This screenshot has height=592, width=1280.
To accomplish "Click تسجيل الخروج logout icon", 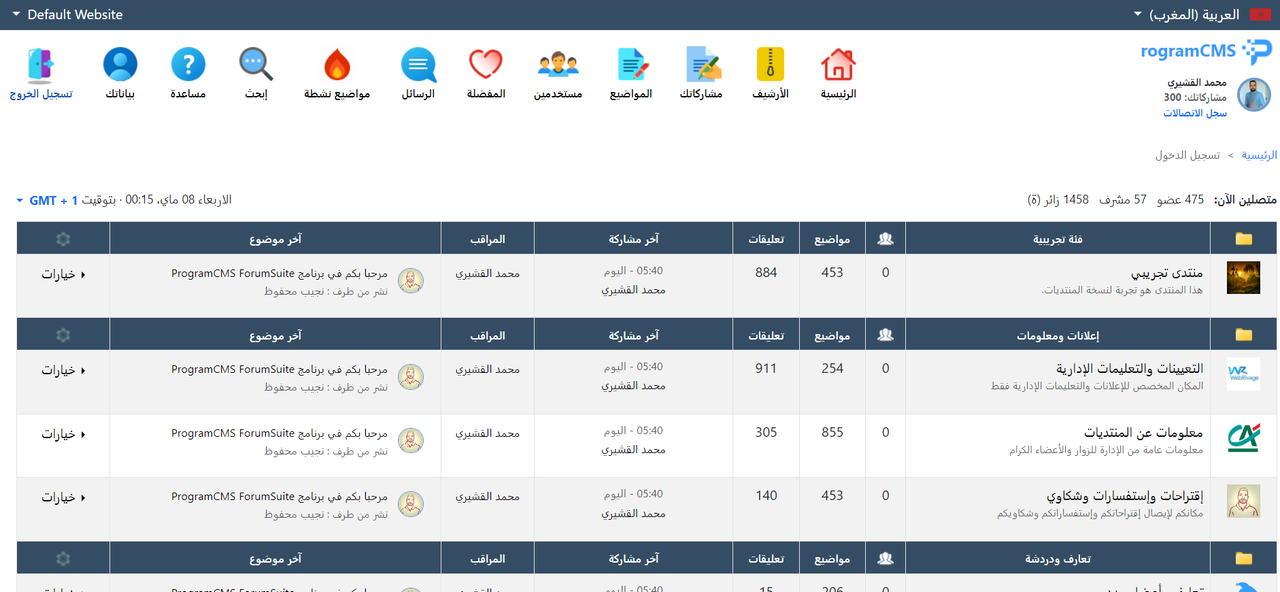I will coord(42,65).
